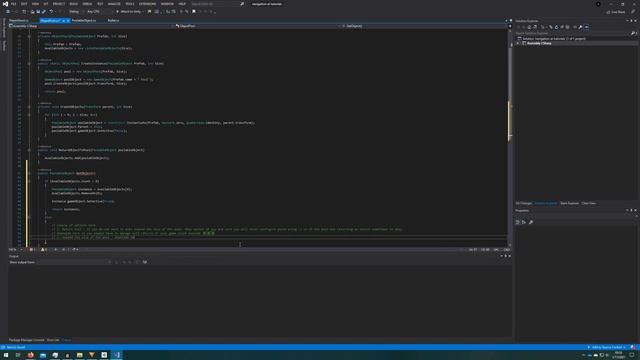
Task: Switch to Team Explorer tab
Action: [x=569, y=203]
